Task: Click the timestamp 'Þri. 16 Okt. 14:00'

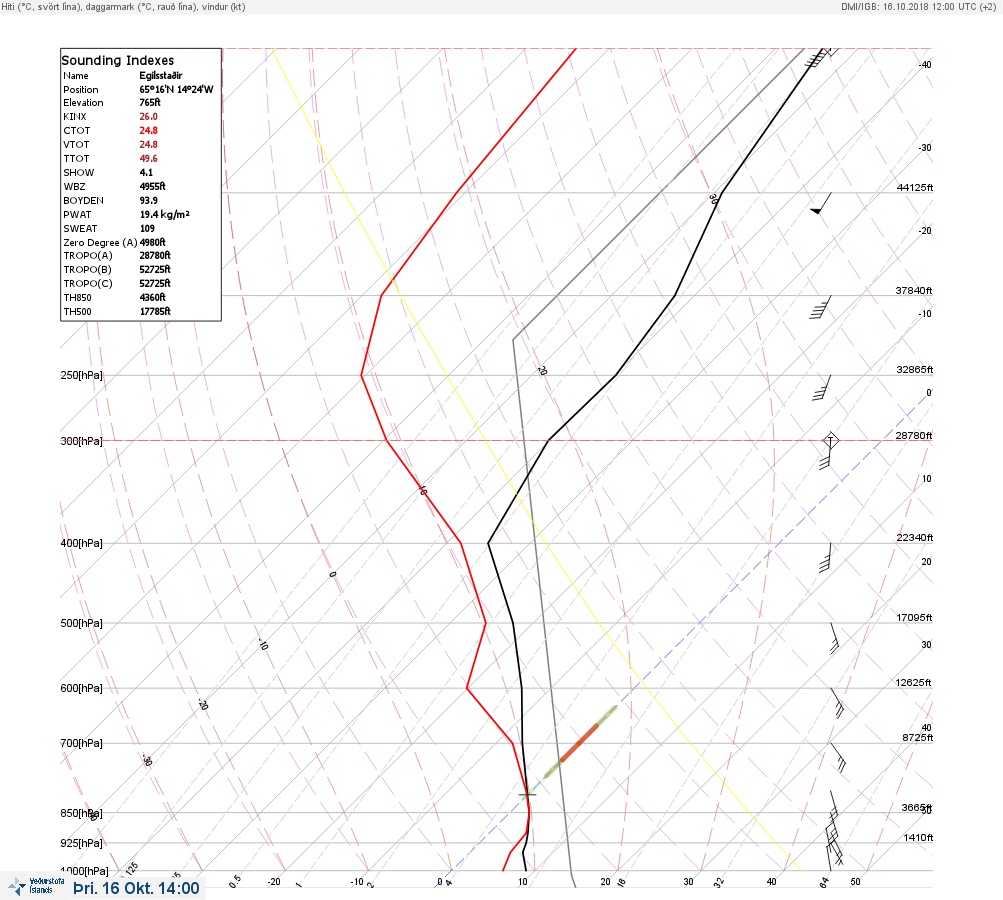Action: pyautogui.click(x=136, y=888)
